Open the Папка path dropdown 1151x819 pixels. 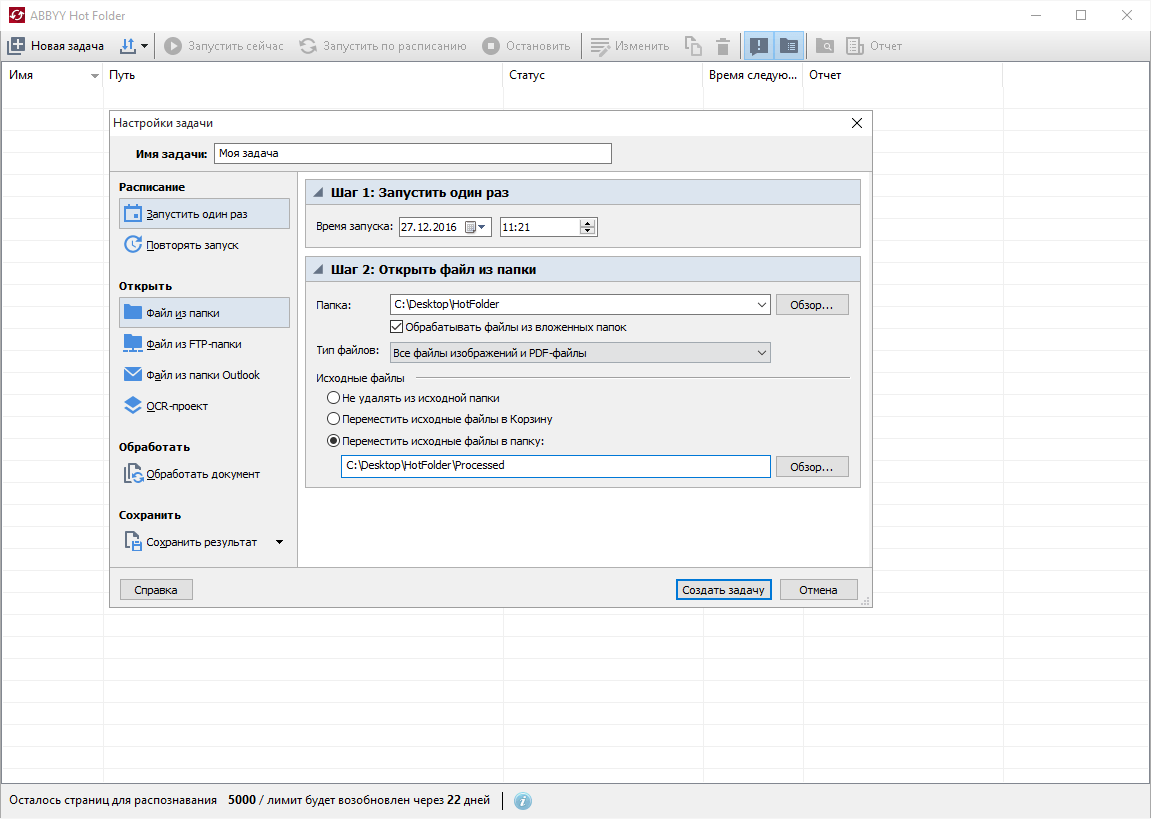click(x=761, y=305)
